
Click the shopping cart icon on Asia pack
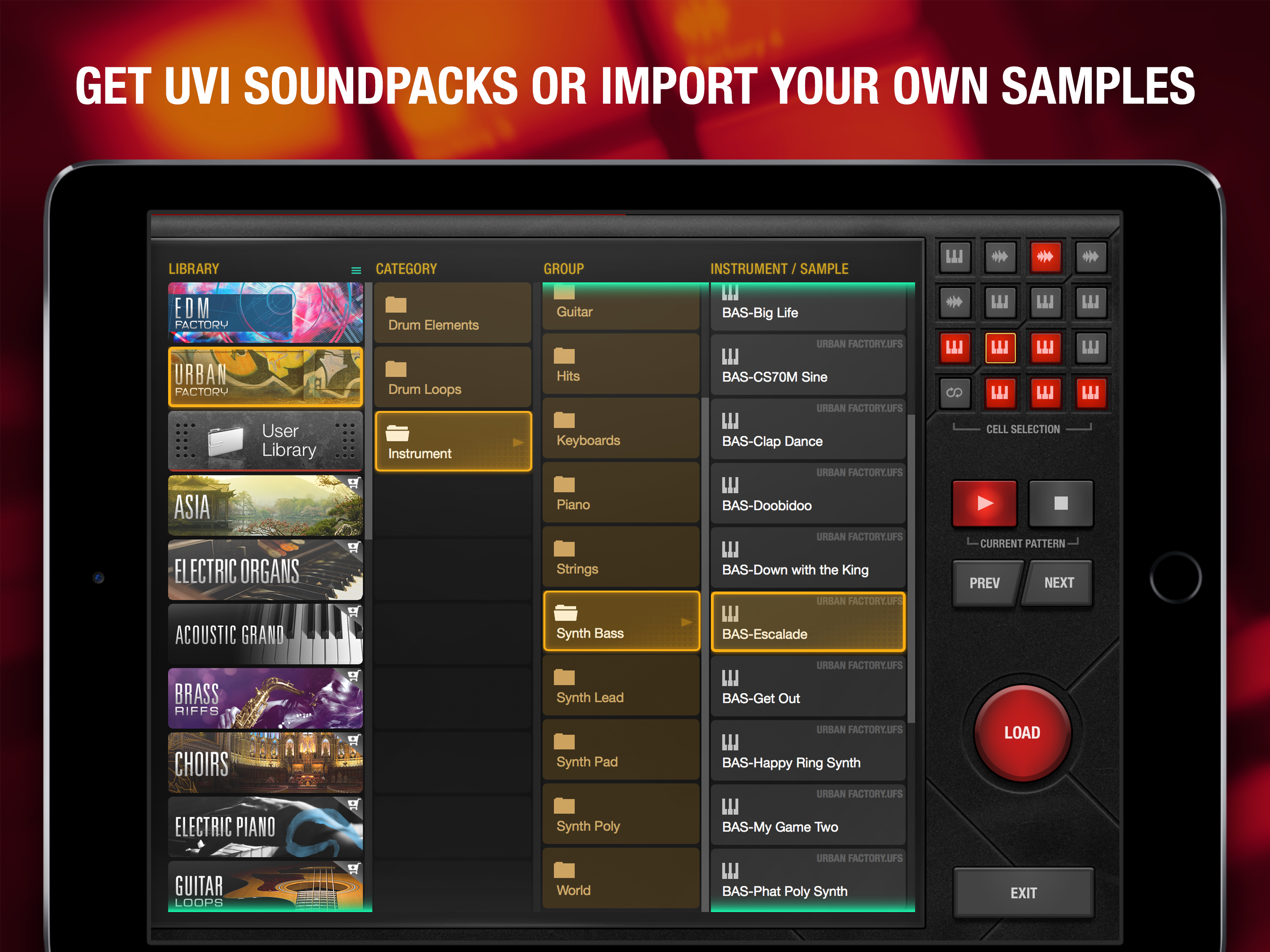tap(354, 483)
